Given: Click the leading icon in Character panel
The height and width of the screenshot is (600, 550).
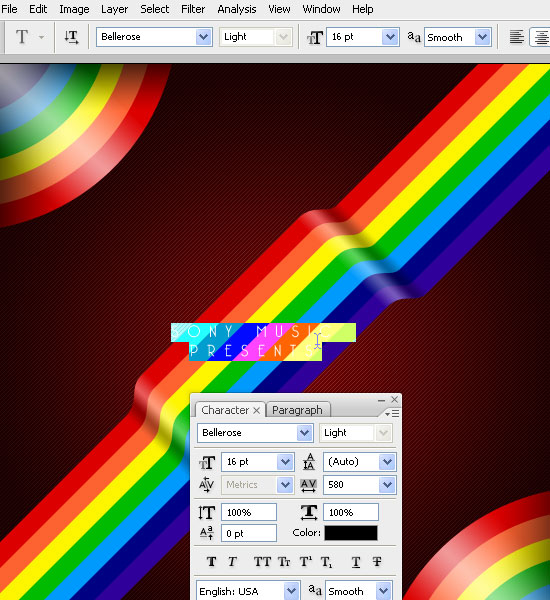Looking at the screenshot, I should click(309, 462).
